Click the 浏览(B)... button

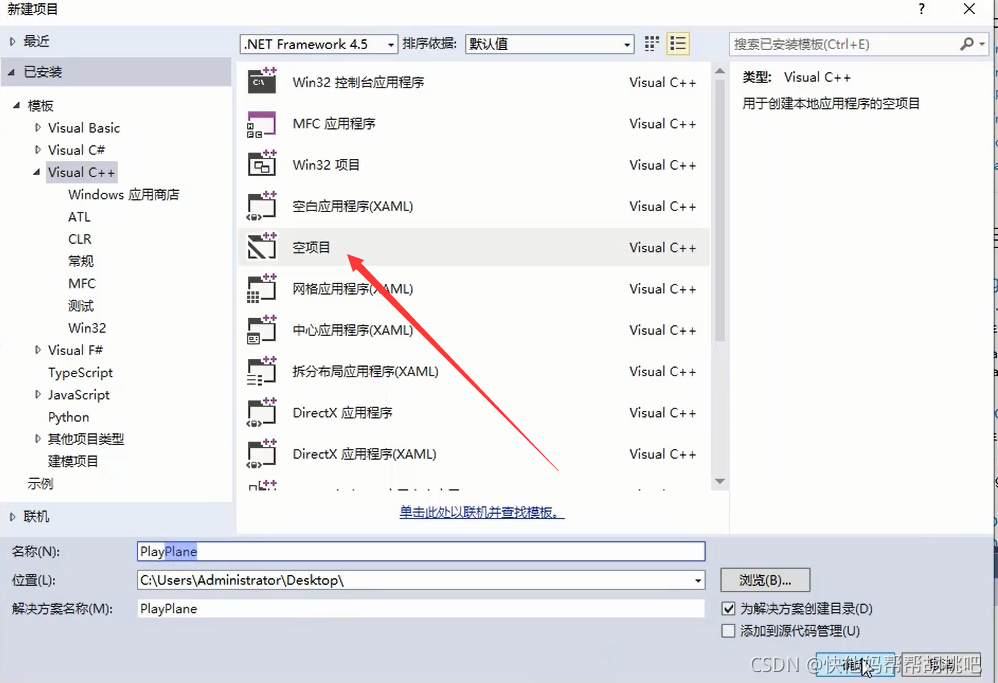pos(765,580)
